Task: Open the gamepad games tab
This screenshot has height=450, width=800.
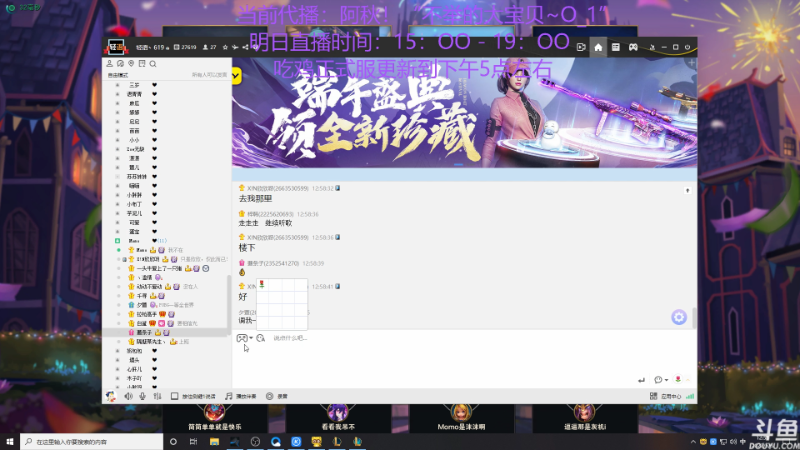Action: tap(633, 47)
